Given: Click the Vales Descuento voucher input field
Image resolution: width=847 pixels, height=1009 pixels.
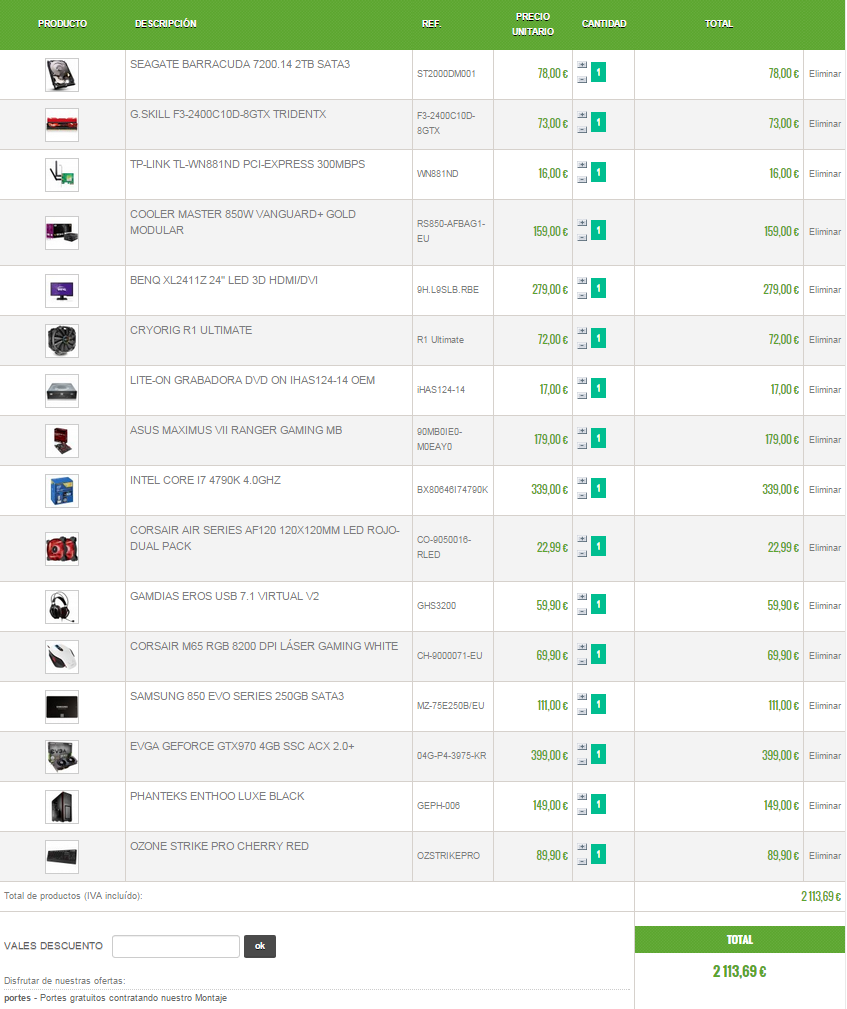Looking at the screenshot, I should (176, 947).
